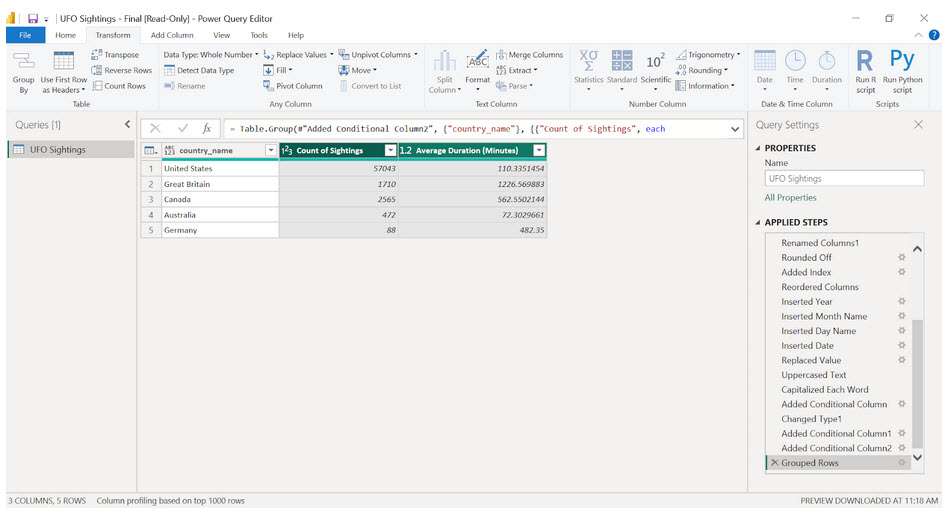
Task: Select the UFO Sightings query
Action: 71,149
